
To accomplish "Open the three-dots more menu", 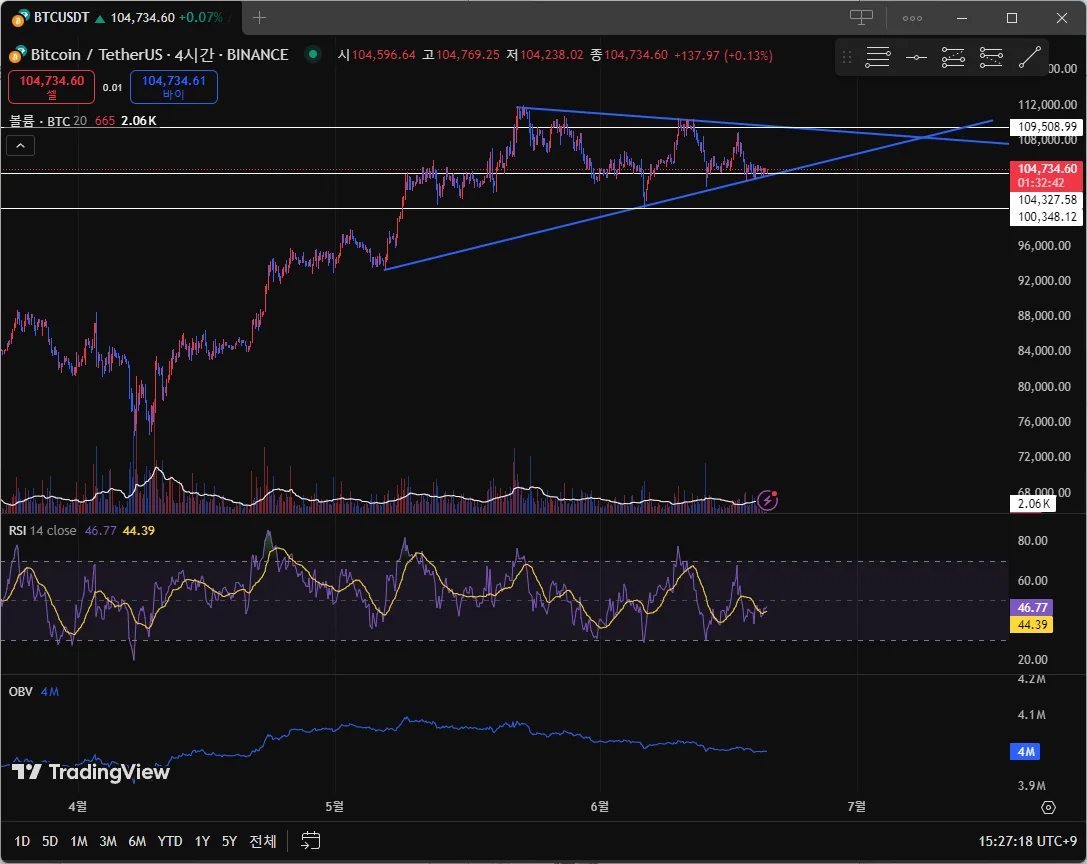I will click(912, 18).
